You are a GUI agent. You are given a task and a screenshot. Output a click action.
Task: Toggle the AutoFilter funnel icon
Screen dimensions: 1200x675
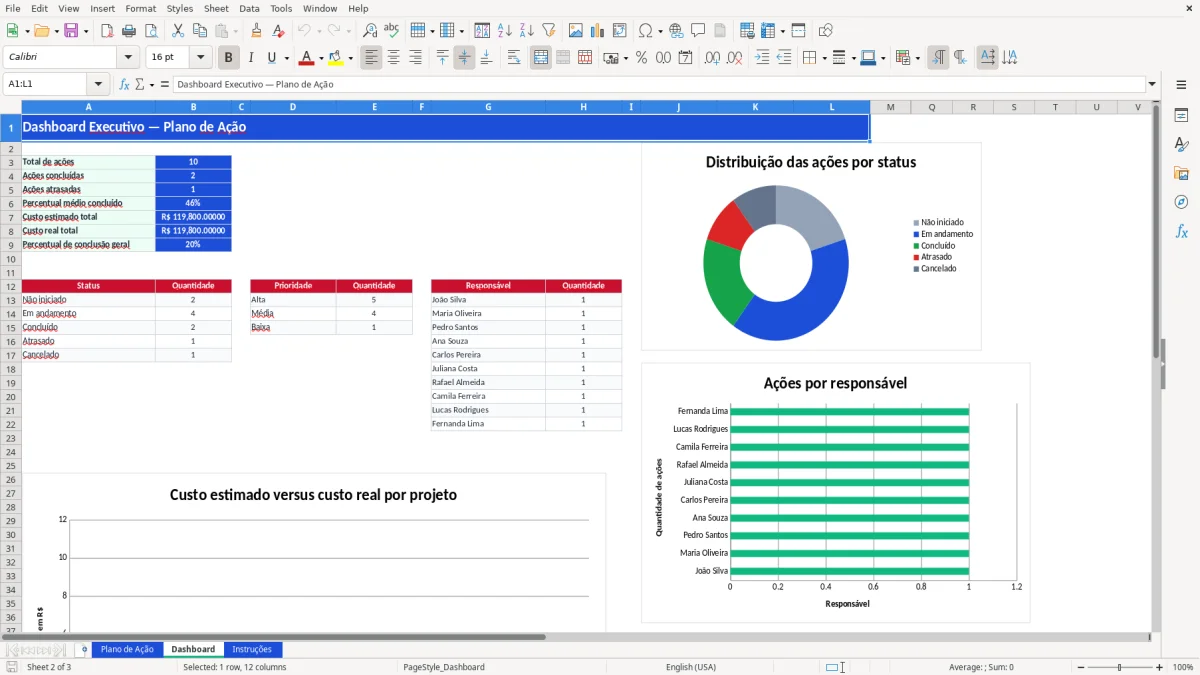pos(549,31)
